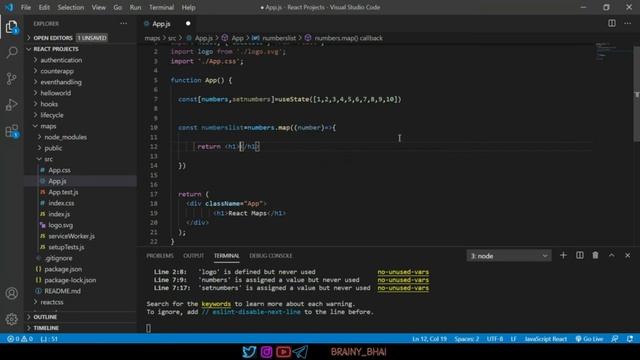Click the 'Spaces: 2' indentation setting
Viewport: 640px width, 360px height.
[x=467, y=339]
